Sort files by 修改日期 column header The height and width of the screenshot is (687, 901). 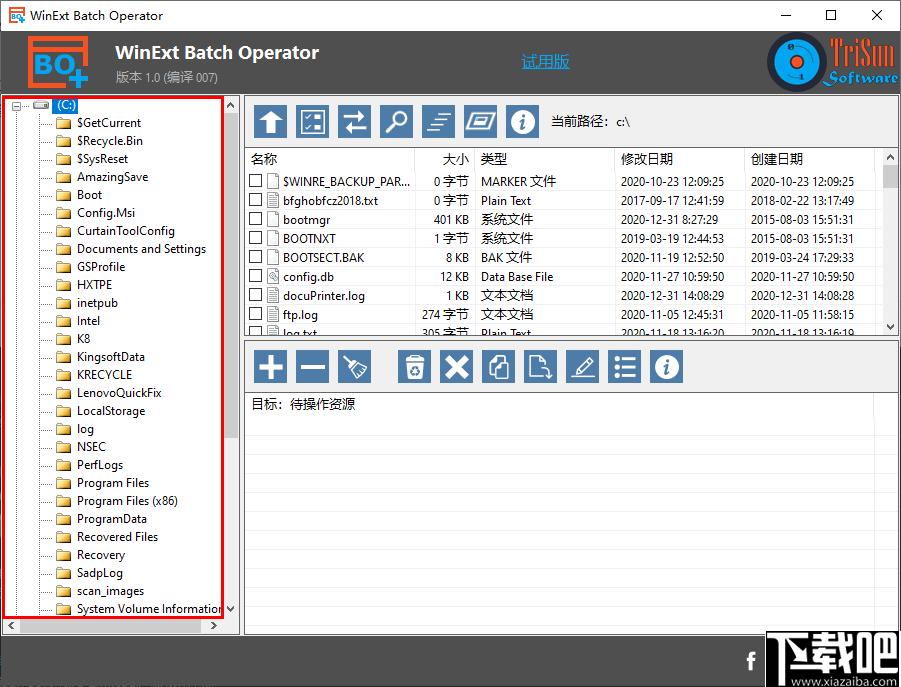[x=680, y=159]
